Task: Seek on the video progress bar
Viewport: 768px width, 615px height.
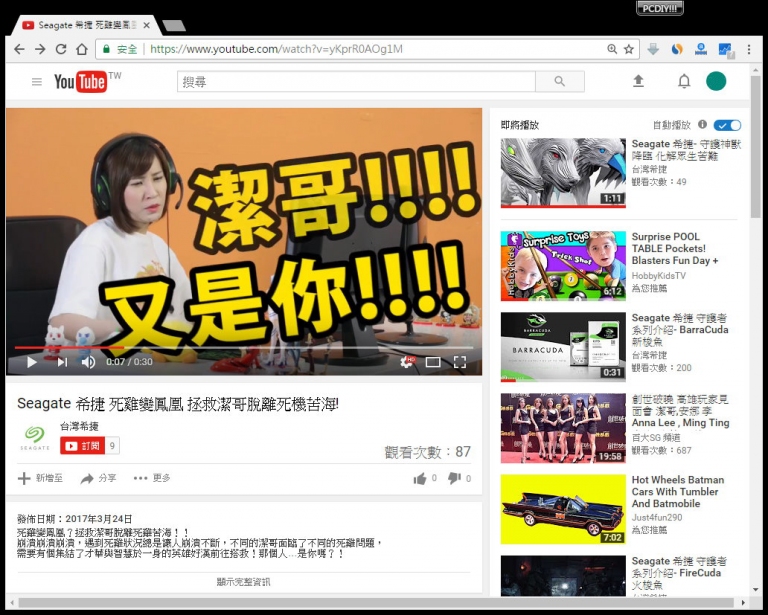Action: pos(243,347)
